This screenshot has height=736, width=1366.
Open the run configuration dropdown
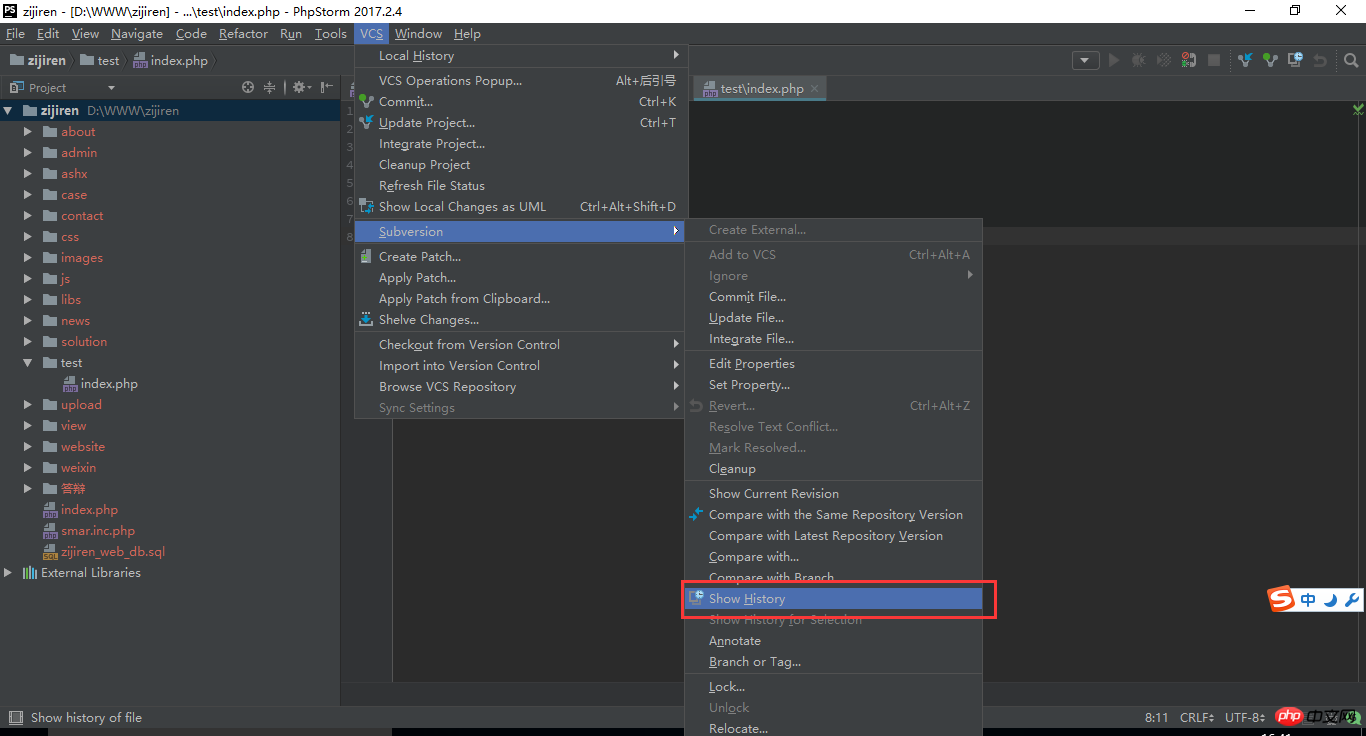click(1086, 61)
